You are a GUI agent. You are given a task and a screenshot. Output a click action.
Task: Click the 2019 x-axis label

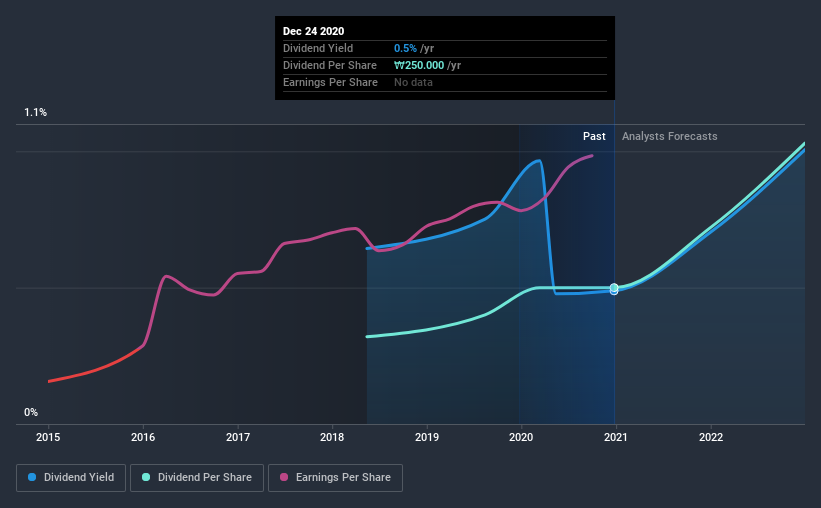coord(427,437)
